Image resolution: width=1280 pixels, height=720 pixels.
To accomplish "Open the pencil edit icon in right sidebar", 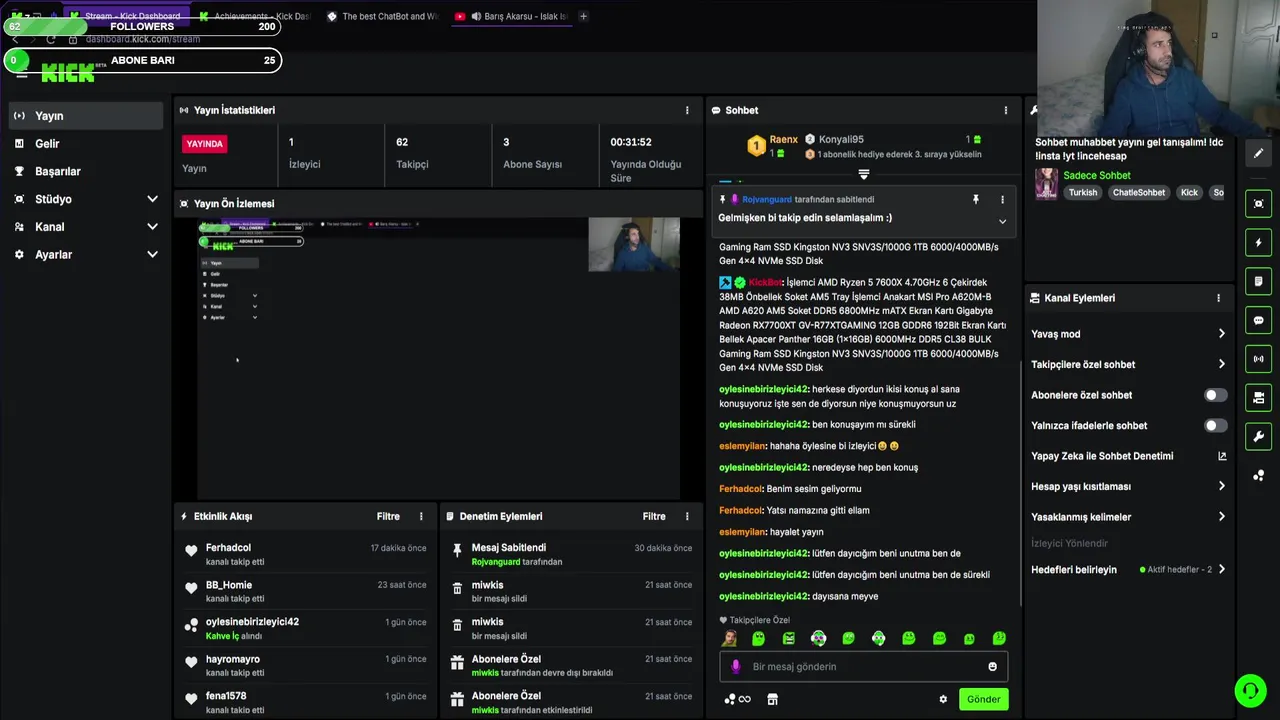I will (1258, 153).
